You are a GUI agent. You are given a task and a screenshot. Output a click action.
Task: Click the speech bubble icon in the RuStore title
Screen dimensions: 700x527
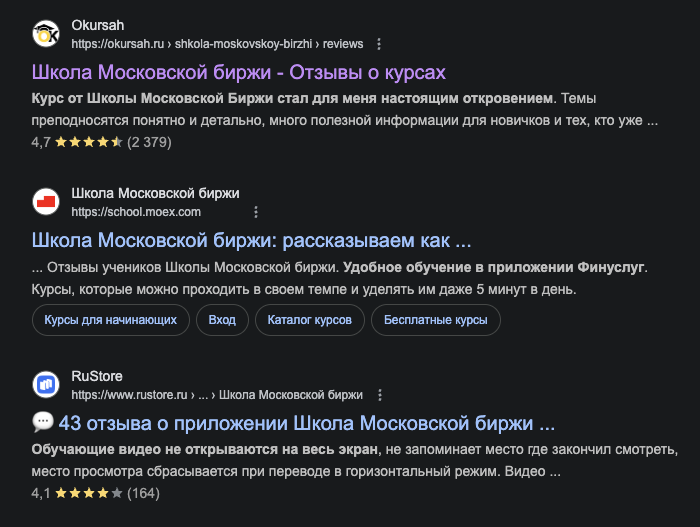click(43, 422)
